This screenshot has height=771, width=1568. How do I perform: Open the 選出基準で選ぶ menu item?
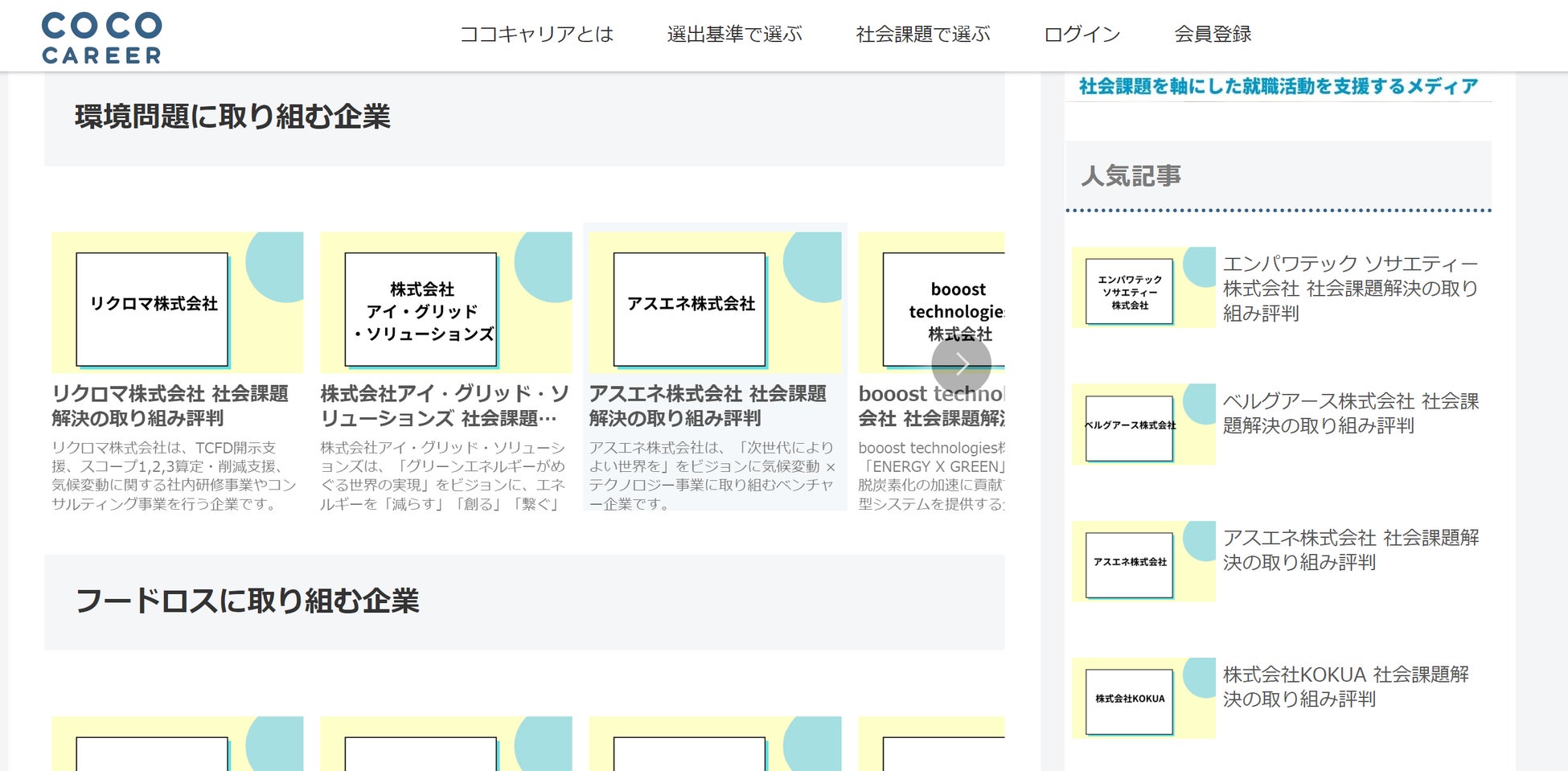coord(735,35)
